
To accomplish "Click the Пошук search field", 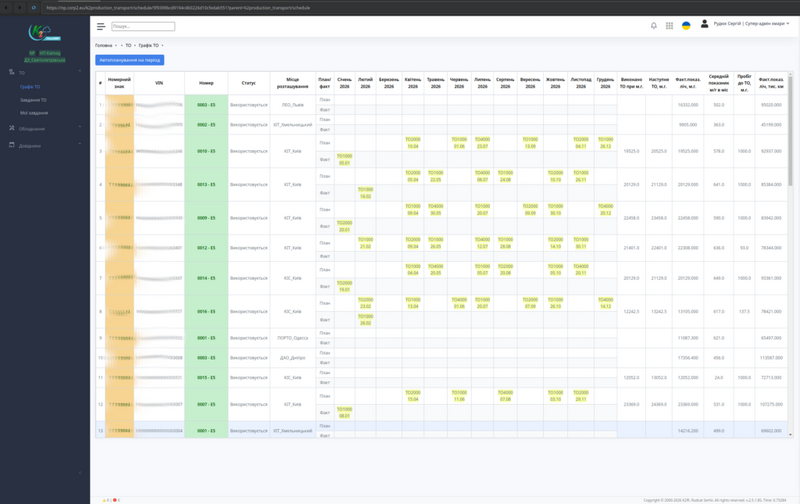I will [142, 26].
